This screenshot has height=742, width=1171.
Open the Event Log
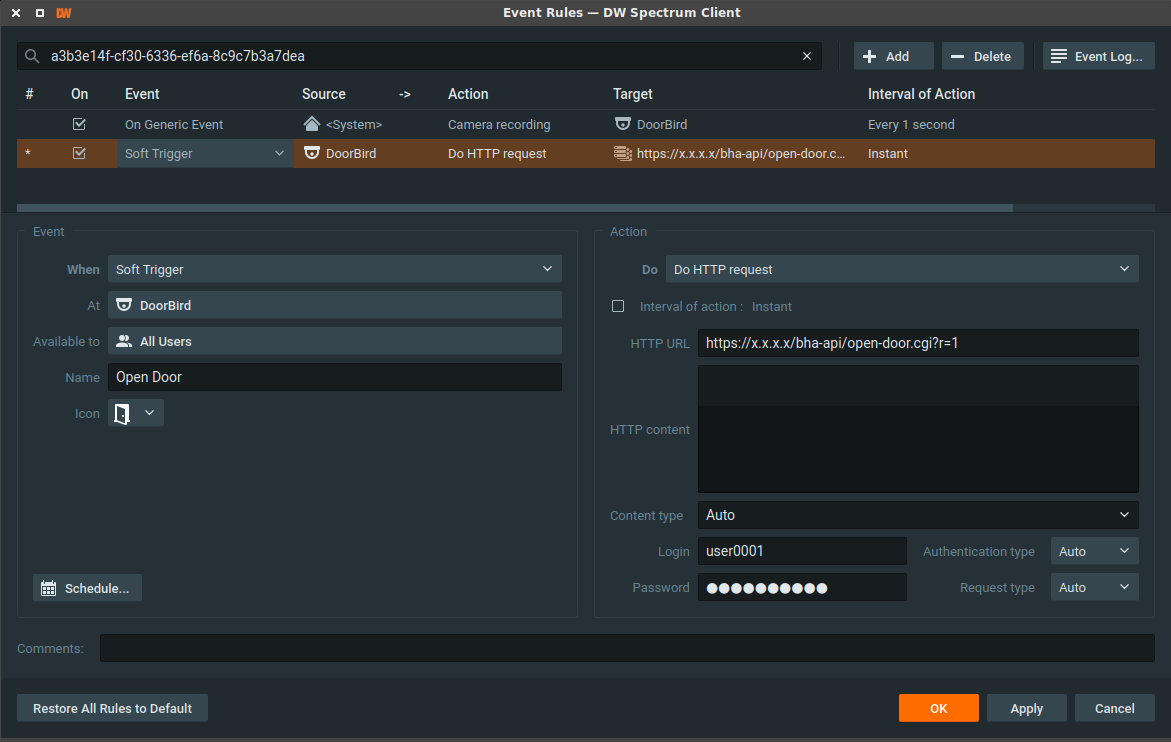click(1099, 56)
